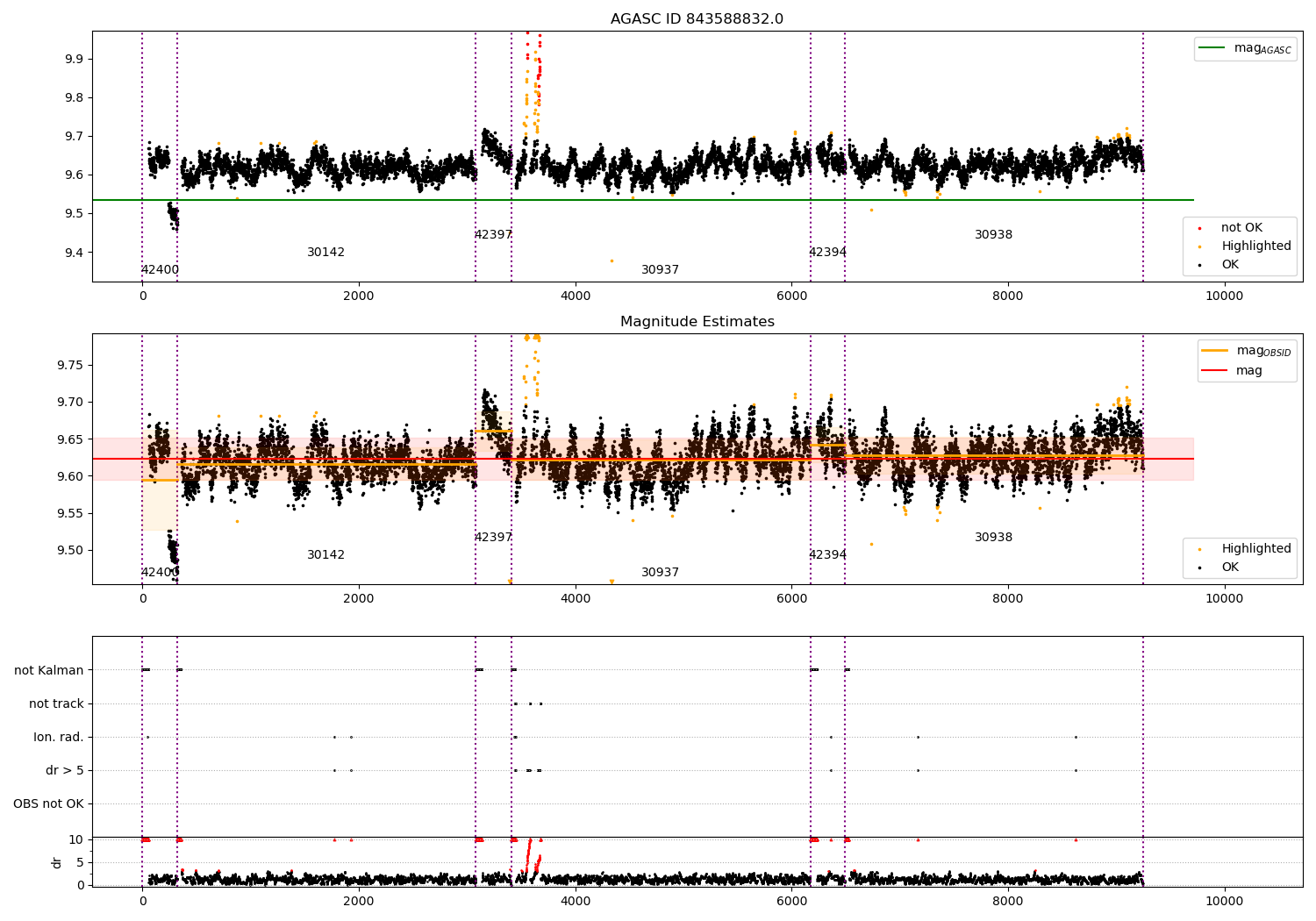Click obsid label '42394' in the AGASC ID plot

(x=827, y=253)
